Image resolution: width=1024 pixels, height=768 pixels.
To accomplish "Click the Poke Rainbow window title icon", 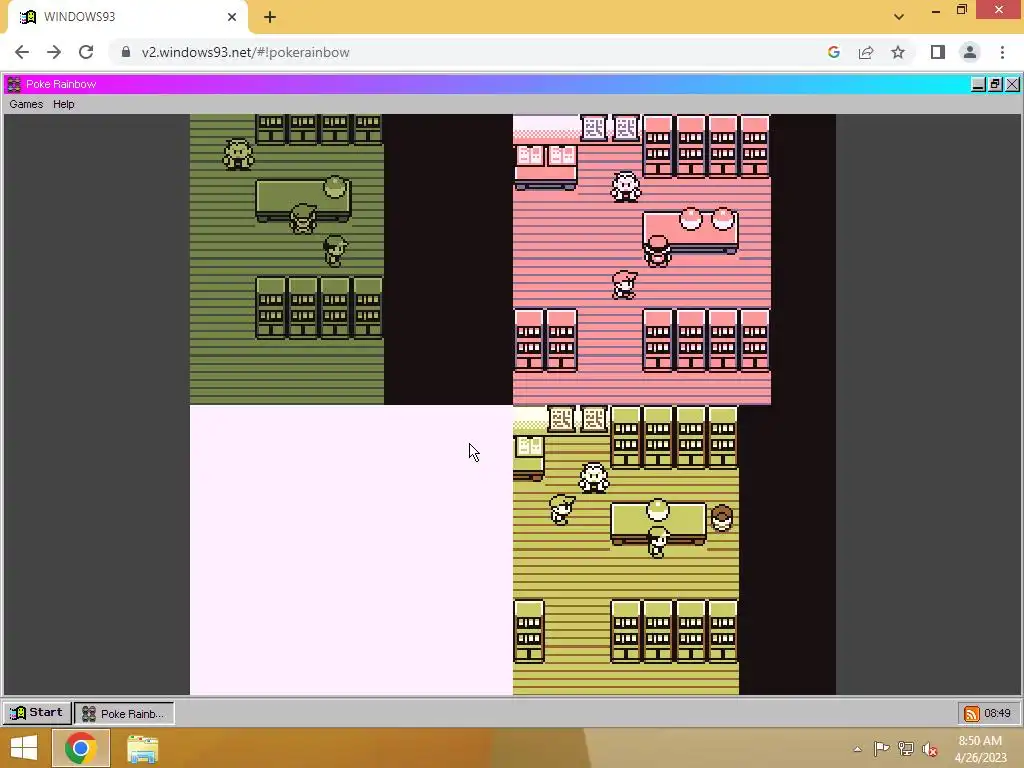I will (x=14, y=84).
